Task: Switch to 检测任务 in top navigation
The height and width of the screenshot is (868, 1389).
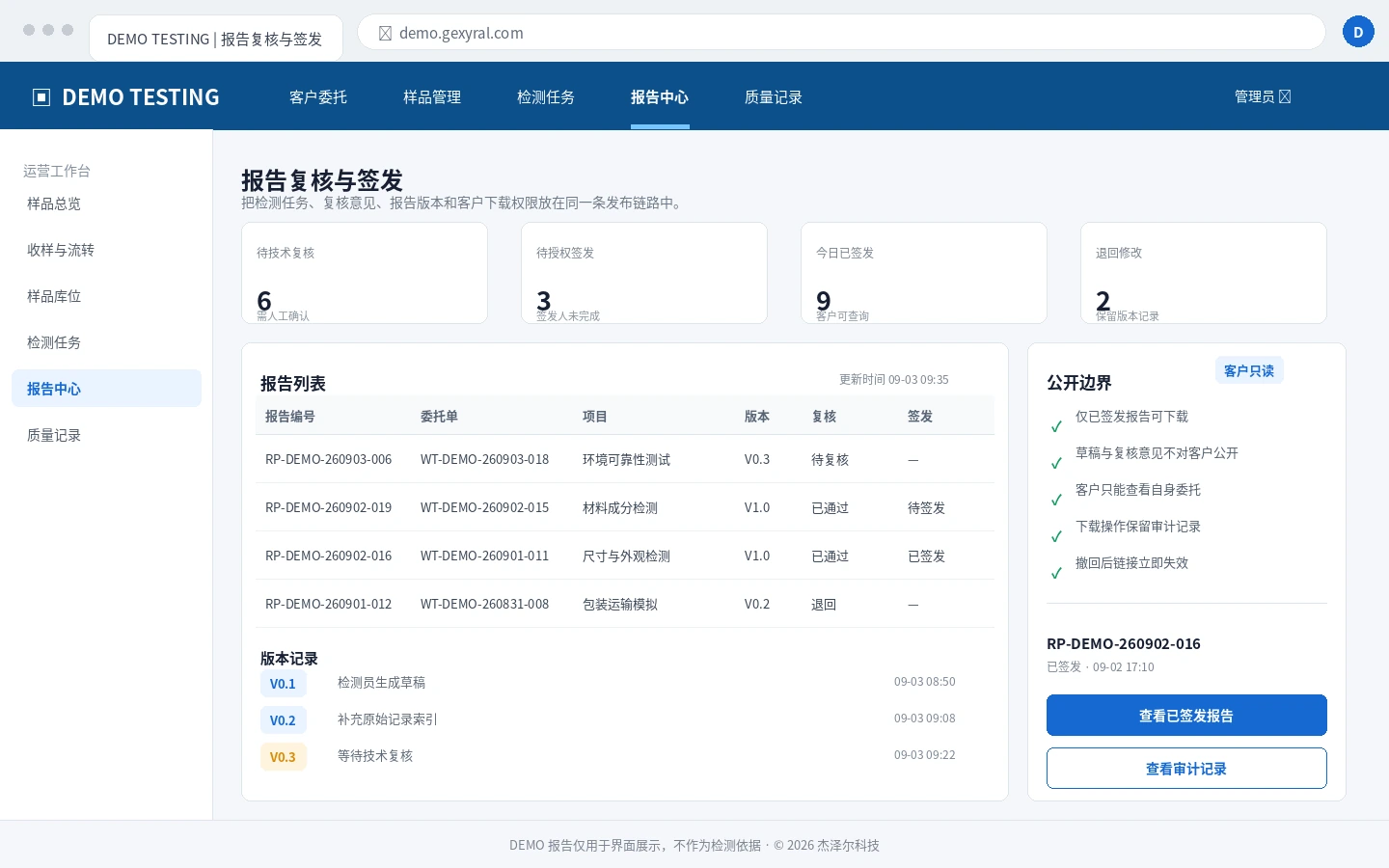Action: pos(546,97)
